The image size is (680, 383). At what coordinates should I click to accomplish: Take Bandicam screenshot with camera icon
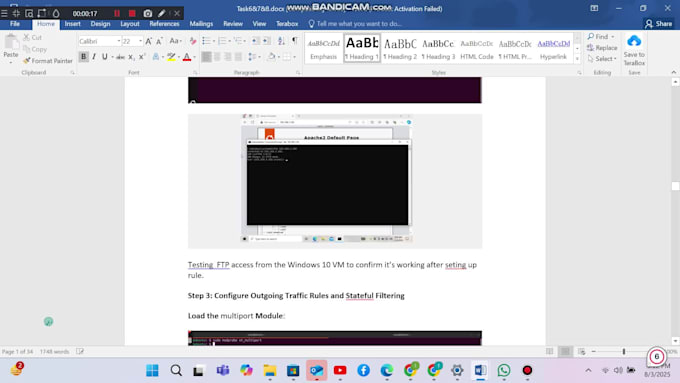[148, 13]
